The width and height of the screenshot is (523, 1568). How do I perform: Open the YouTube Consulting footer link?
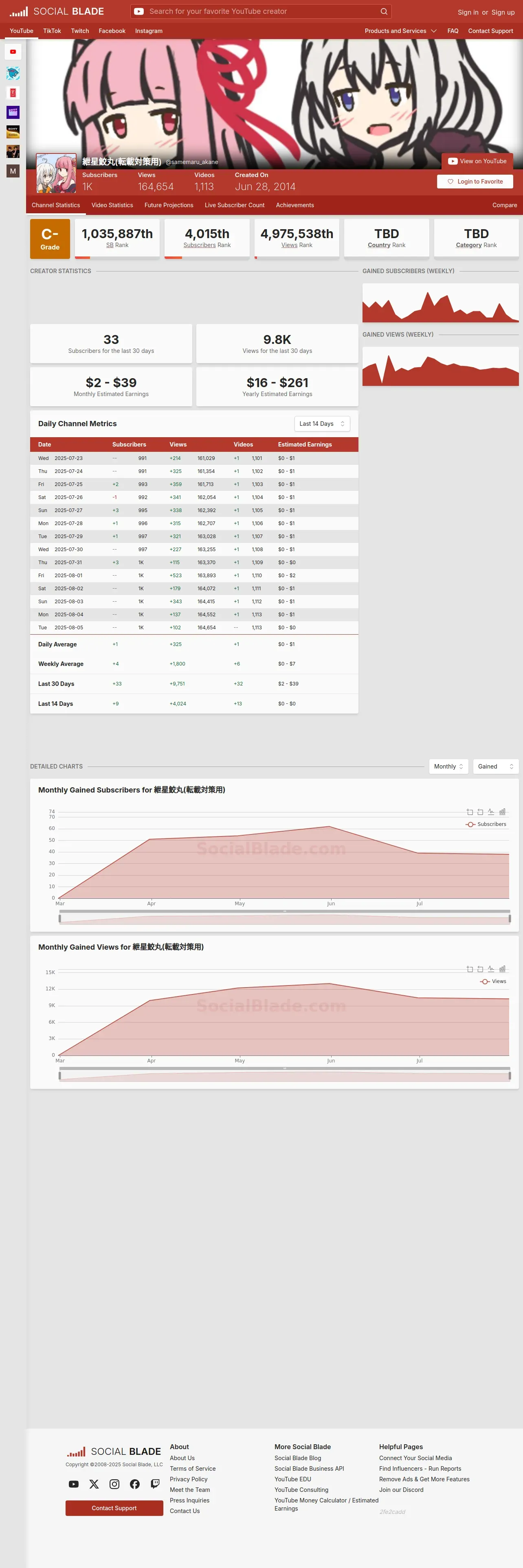tap(301, 1490)
